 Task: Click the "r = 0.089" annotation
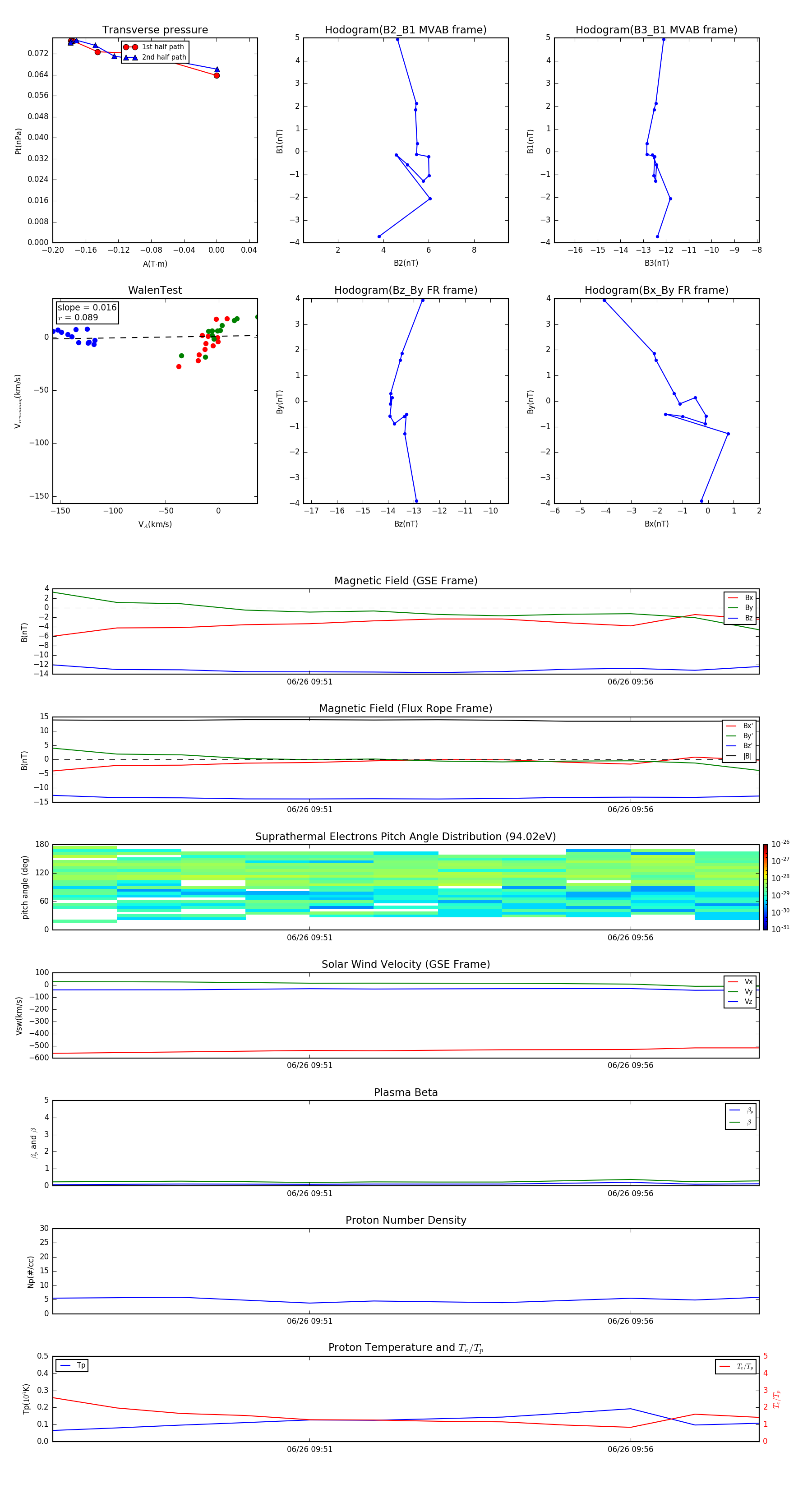click(78, 317)
